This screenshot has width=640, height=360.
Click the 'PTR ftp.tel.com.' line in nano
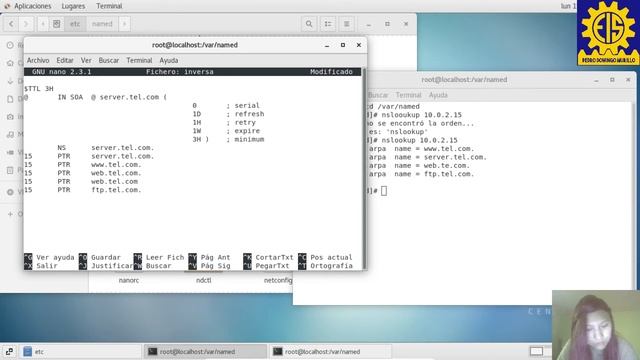[82, 190]
